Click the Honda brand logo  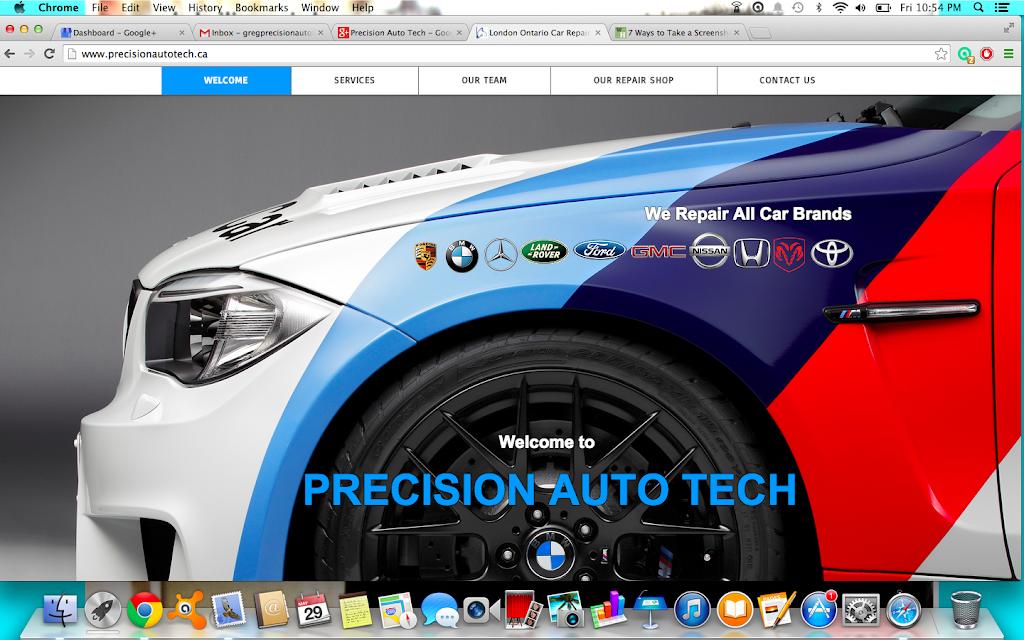tap(752, 253)
